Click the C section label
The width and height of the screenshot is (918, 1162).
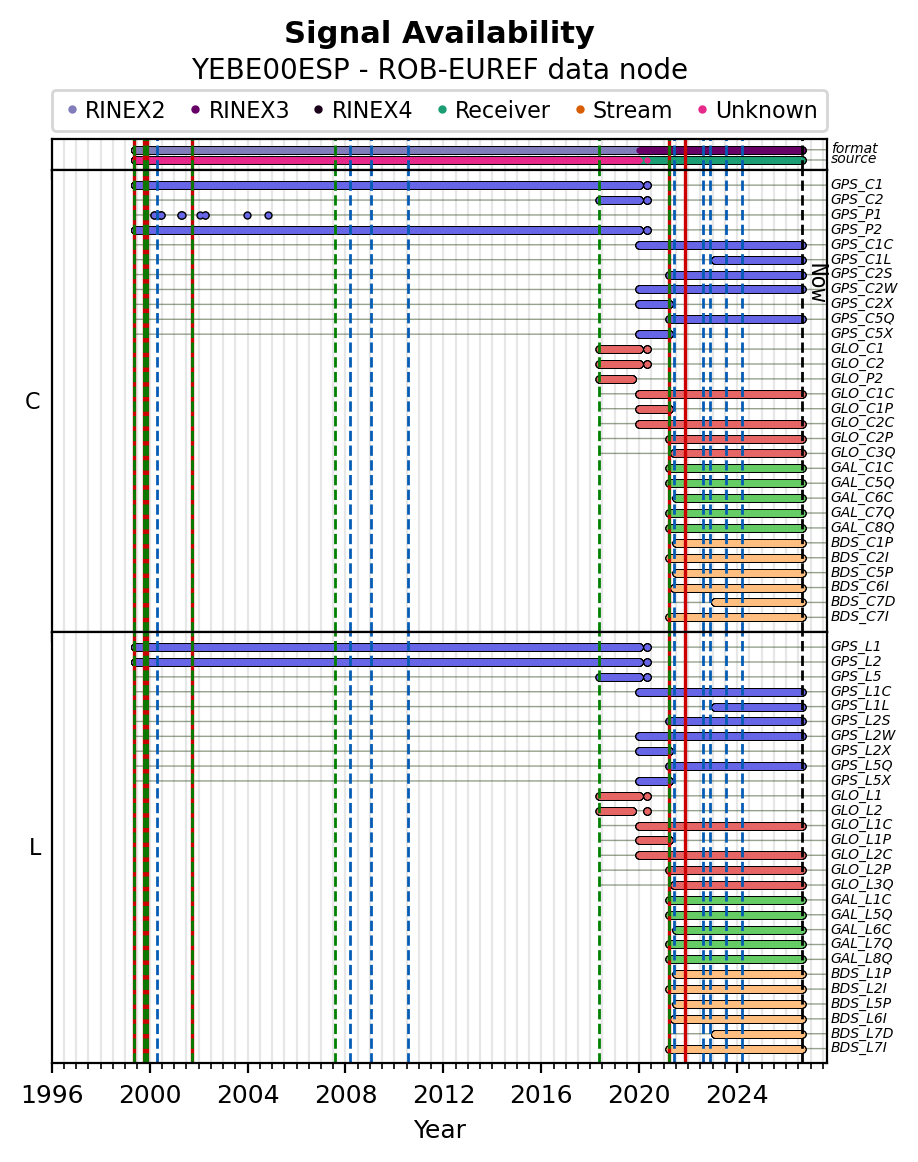33,401
